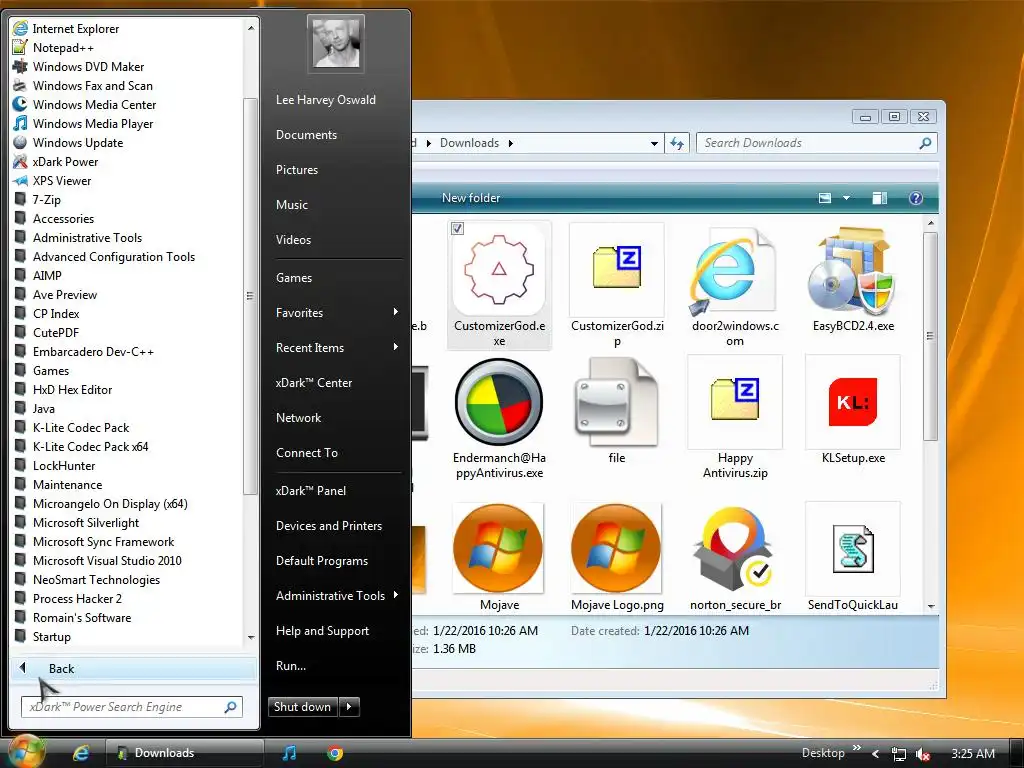This screenshot has height=768, width=1024.
Task: Show hidden tray icons arrow
Action: [x=875, y=754]
